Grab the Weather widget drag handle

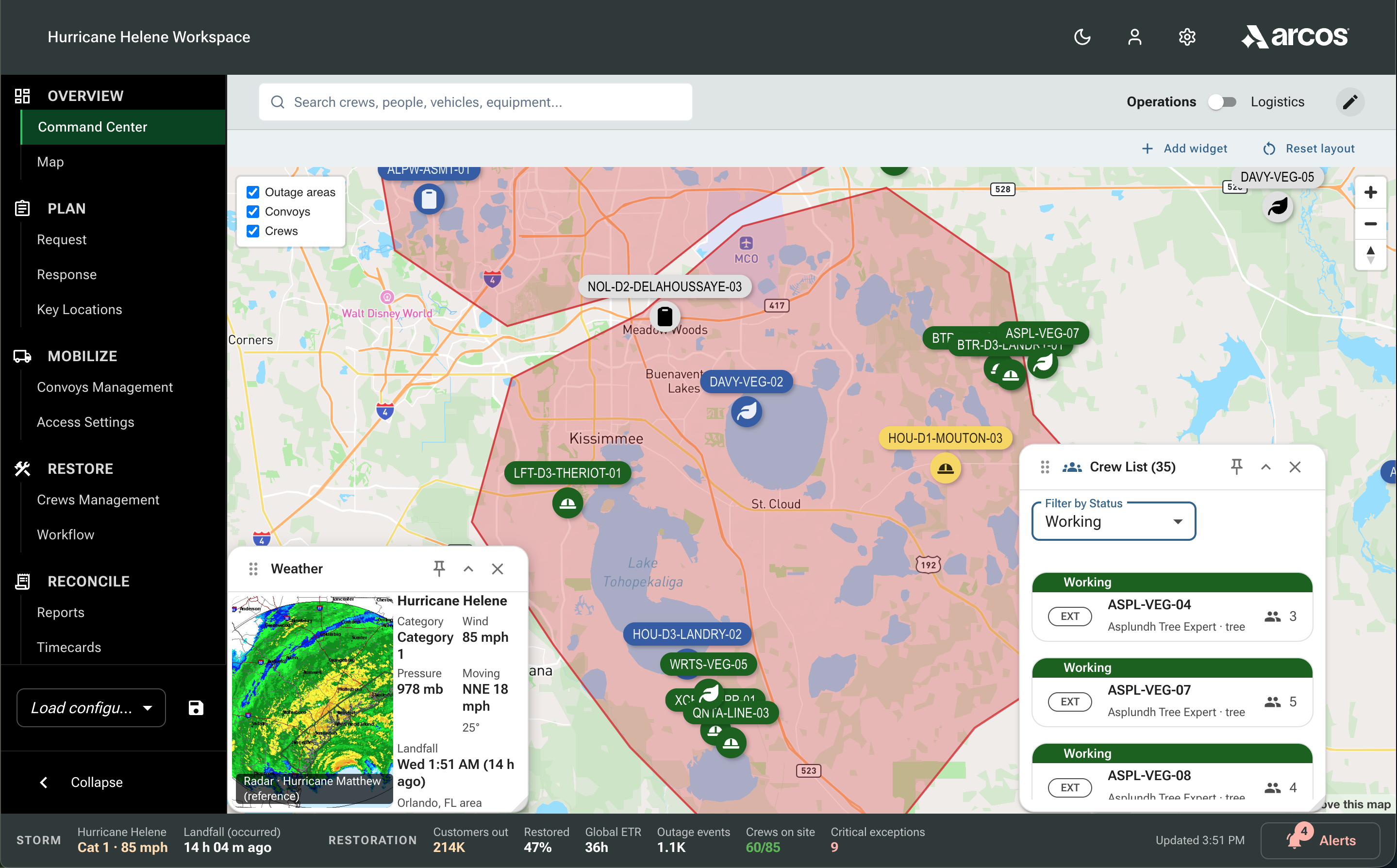point(253,568)
